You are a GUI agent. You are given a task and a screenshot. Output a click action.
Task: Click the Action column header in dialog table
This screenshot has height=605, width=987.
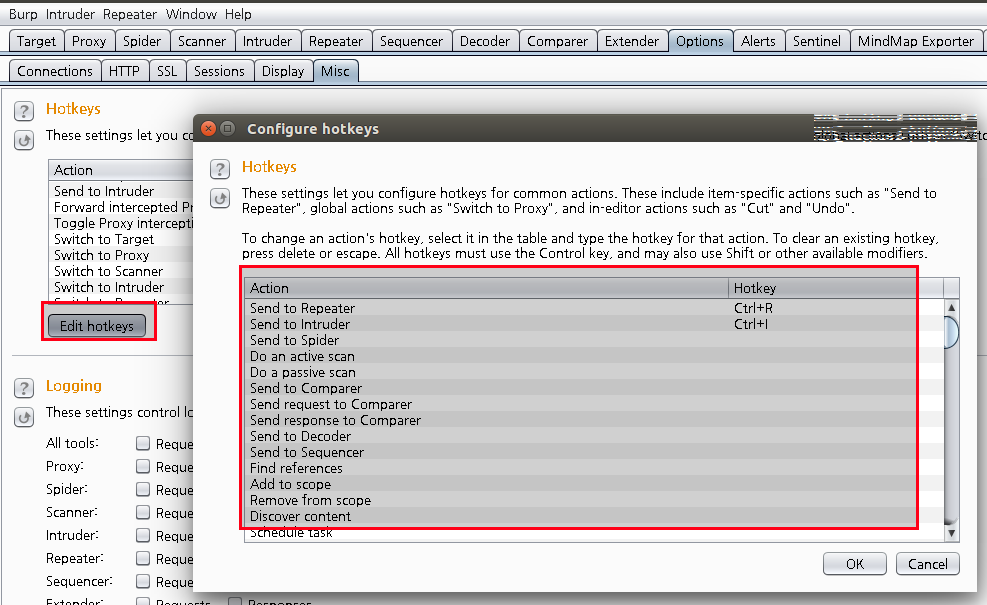coord(487,288)
